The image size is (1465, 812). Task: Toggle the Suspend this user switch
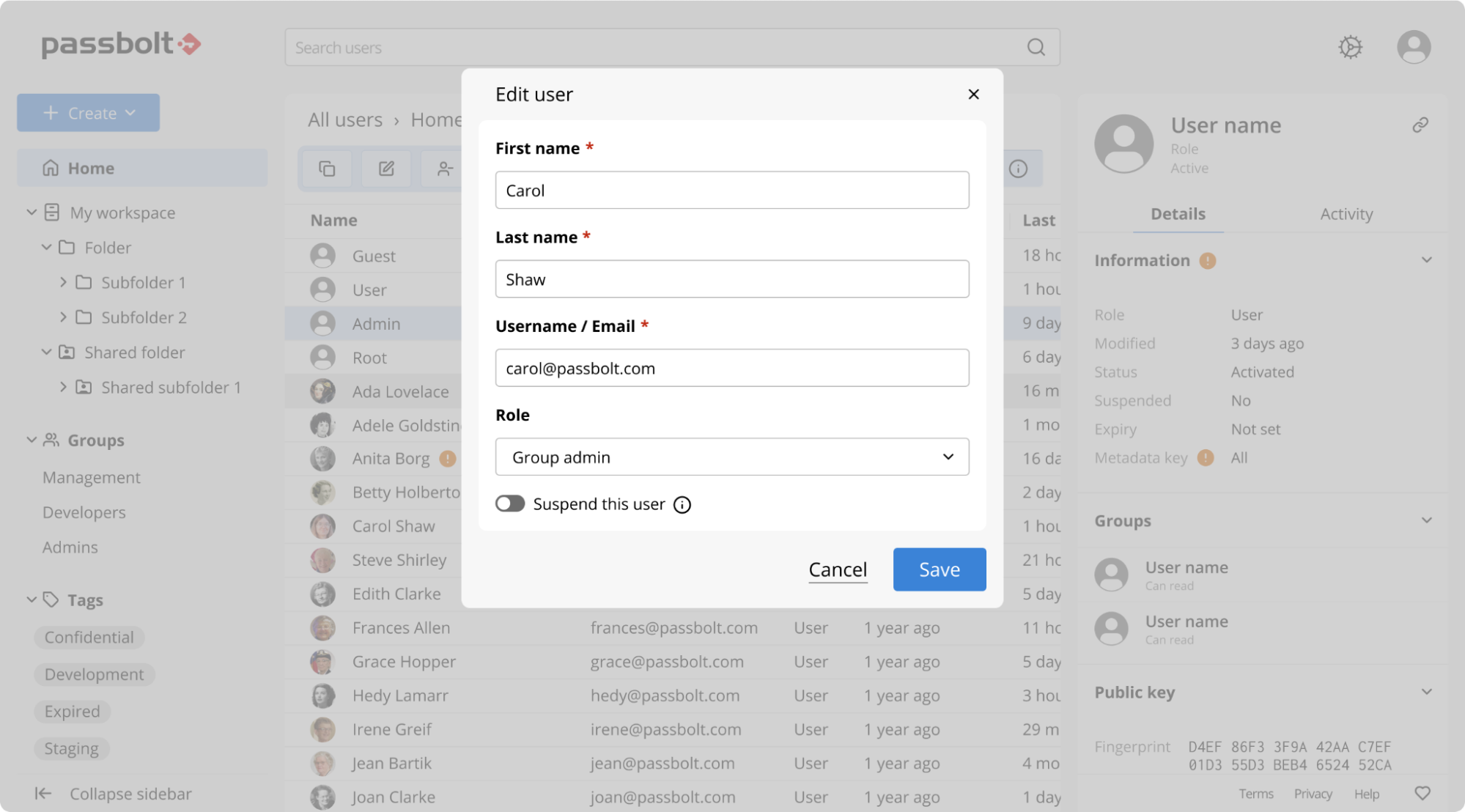coord(510,503)
